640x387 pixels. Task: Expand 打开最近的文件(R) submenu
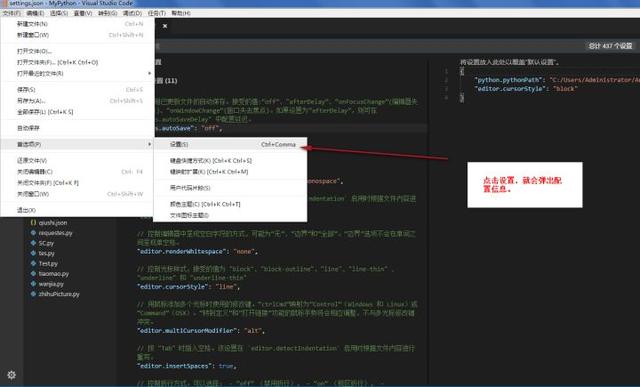tap(78, 73)
